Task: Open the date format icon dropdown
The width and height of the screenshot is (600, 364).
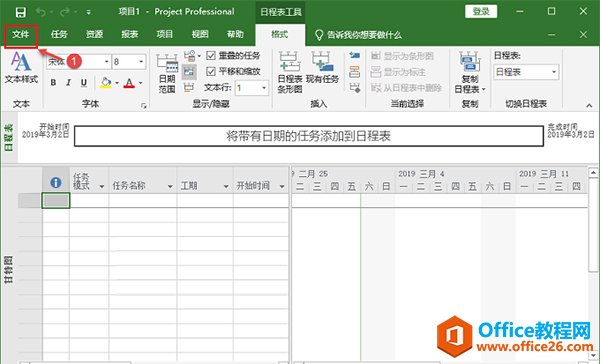Action: 192,56
